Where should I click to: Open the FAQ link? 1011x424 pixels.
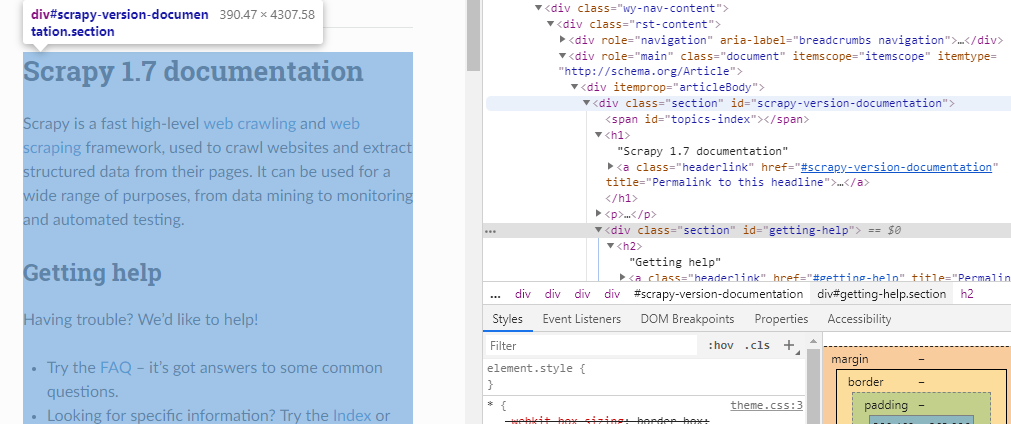(x=115, y=368)
